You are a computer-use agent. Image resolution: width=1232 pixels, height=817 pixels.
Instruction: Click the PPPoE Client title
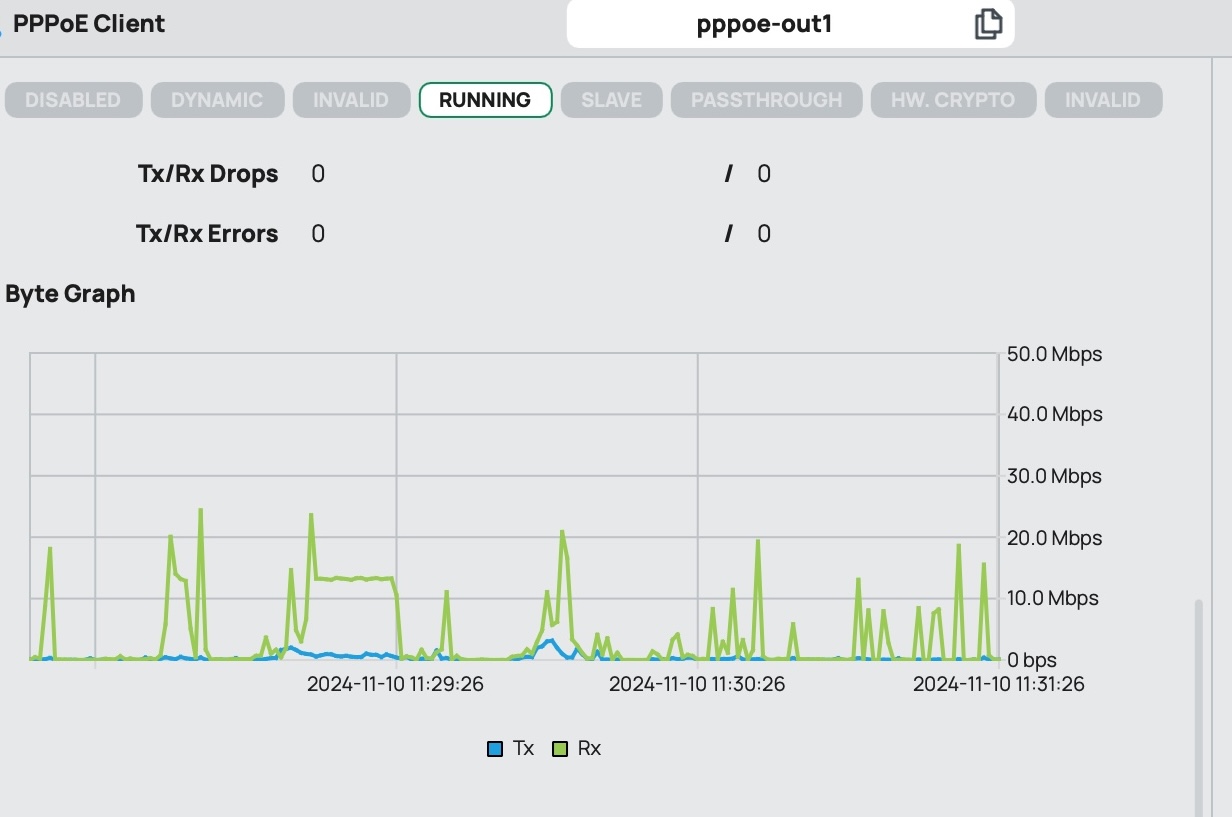(x=89, y=24)
